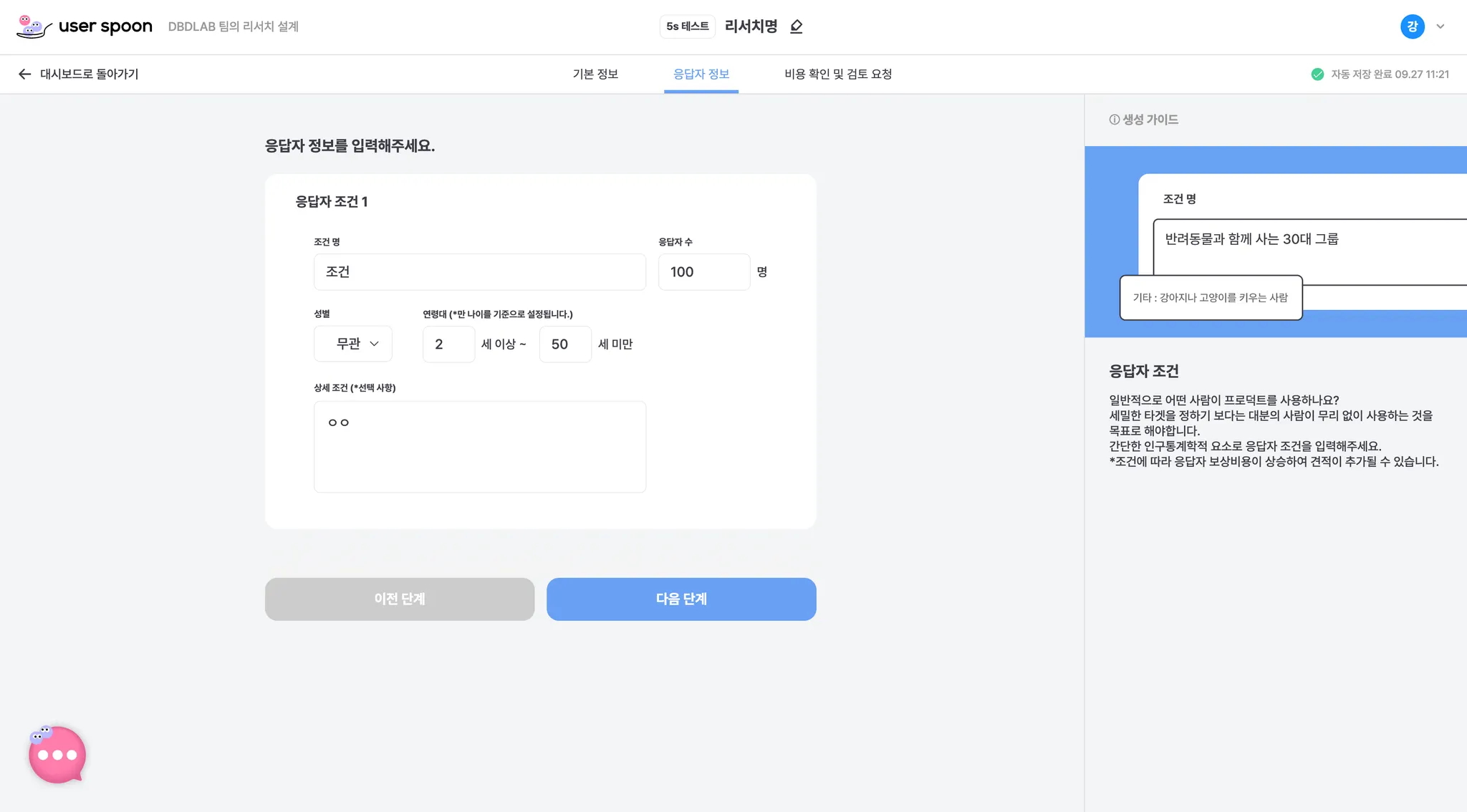Click the pencil edit icon beside 리서치명

(796, 26)
